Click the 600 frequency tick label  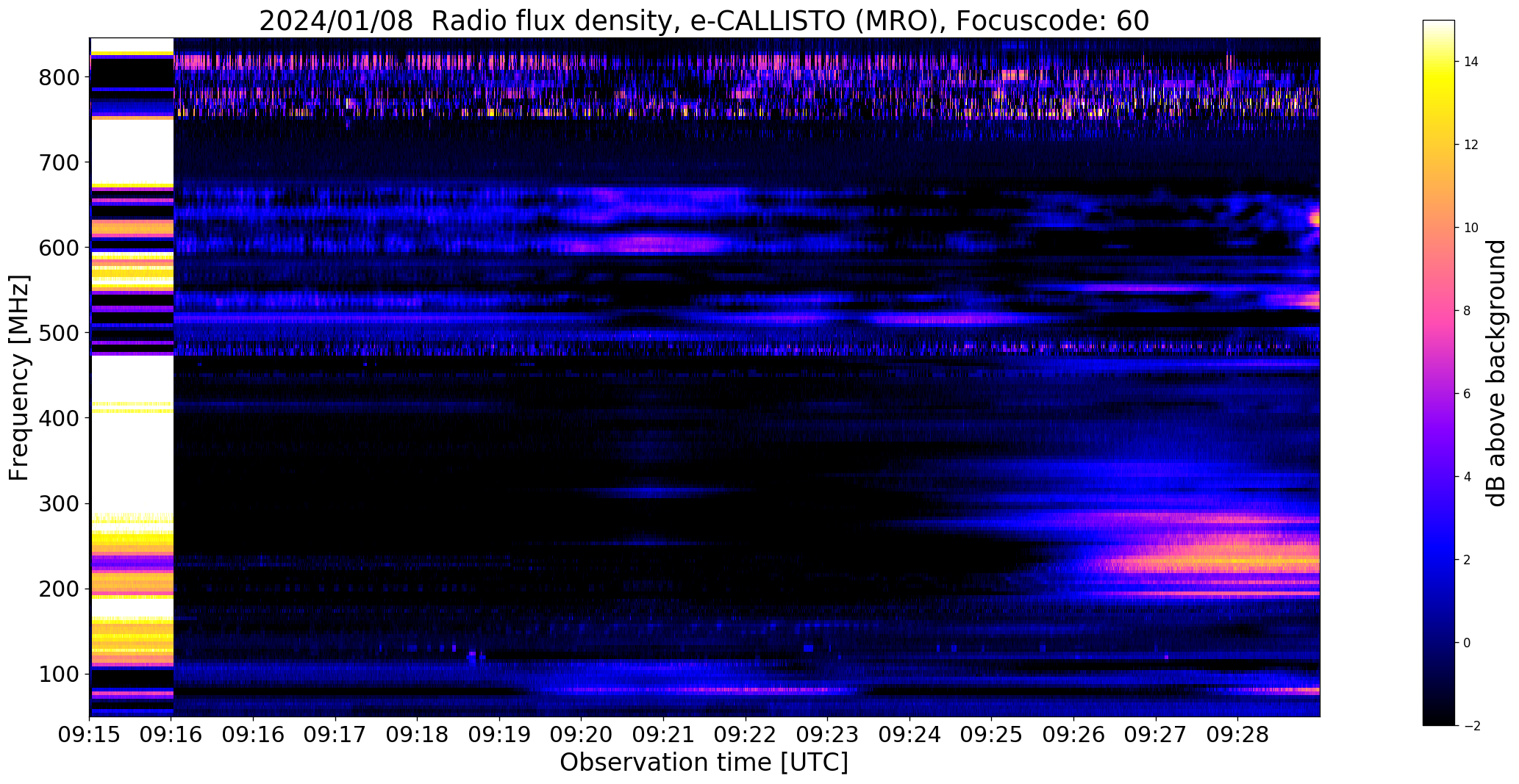pyautogui.click(x=59, y=248)
